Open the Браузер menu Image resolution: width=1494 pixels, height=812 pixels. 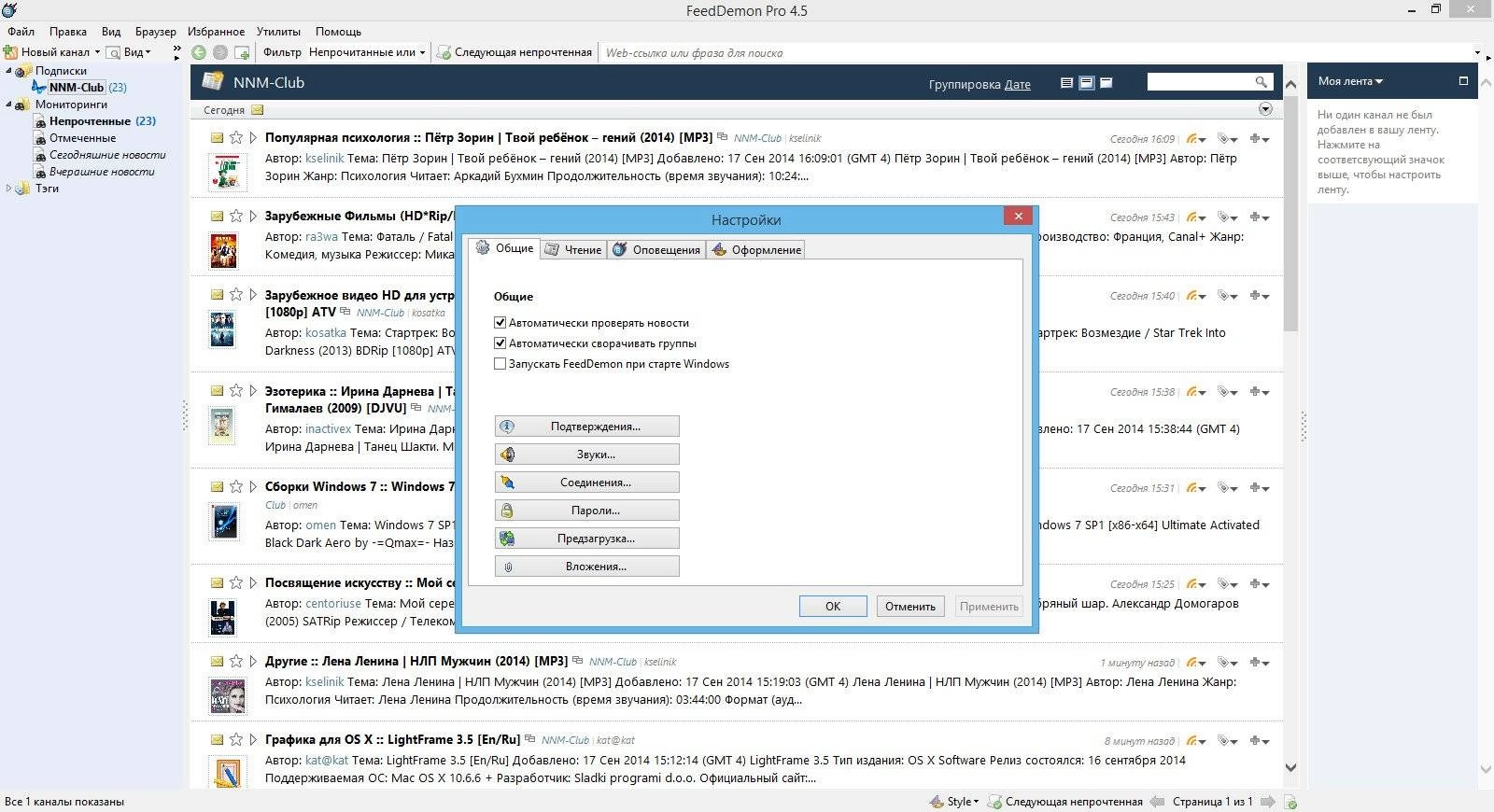155,31
